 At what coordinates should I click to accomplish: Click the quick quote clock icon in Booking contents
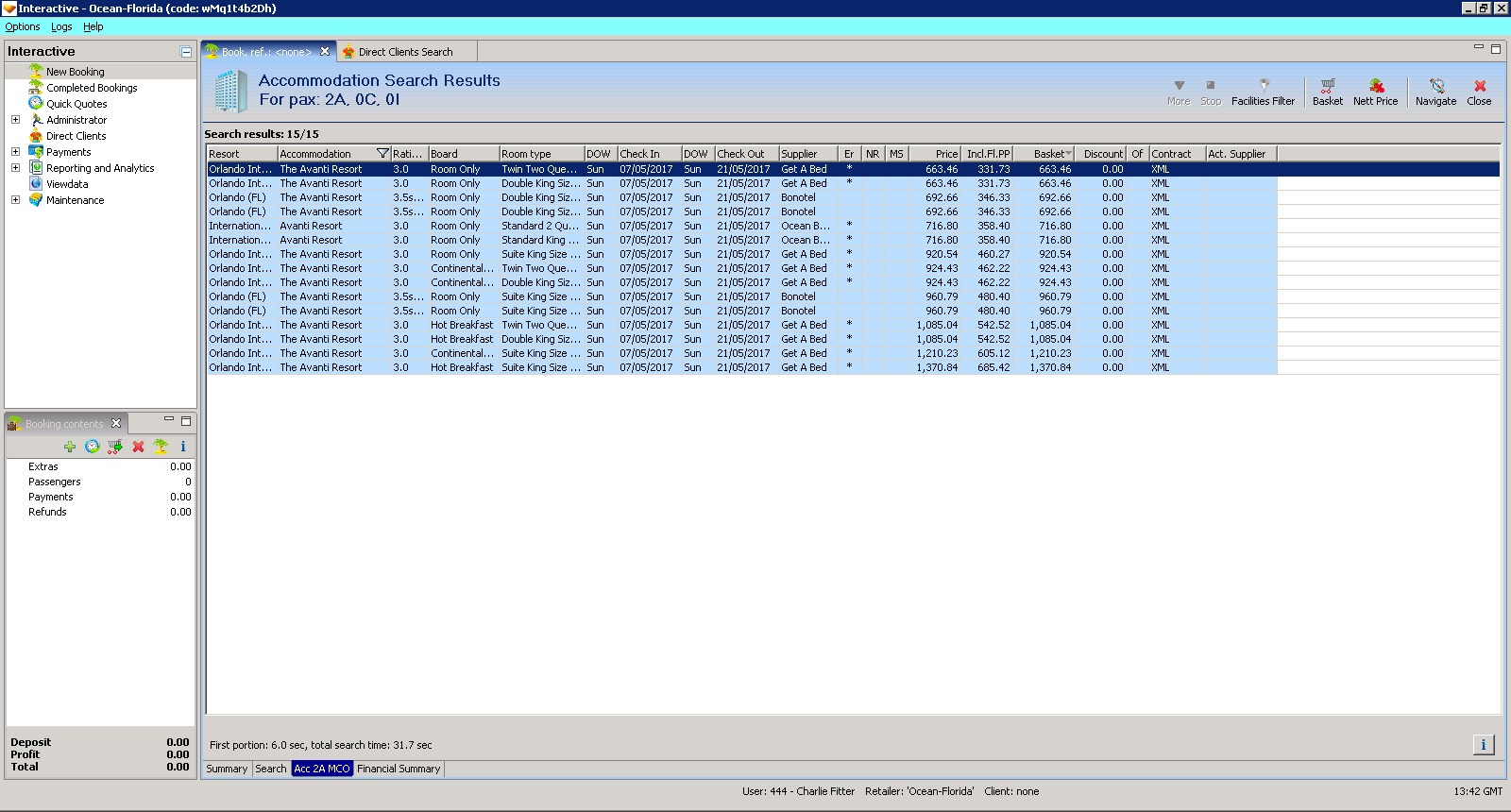pyautogui.click(x=93, y=447)
